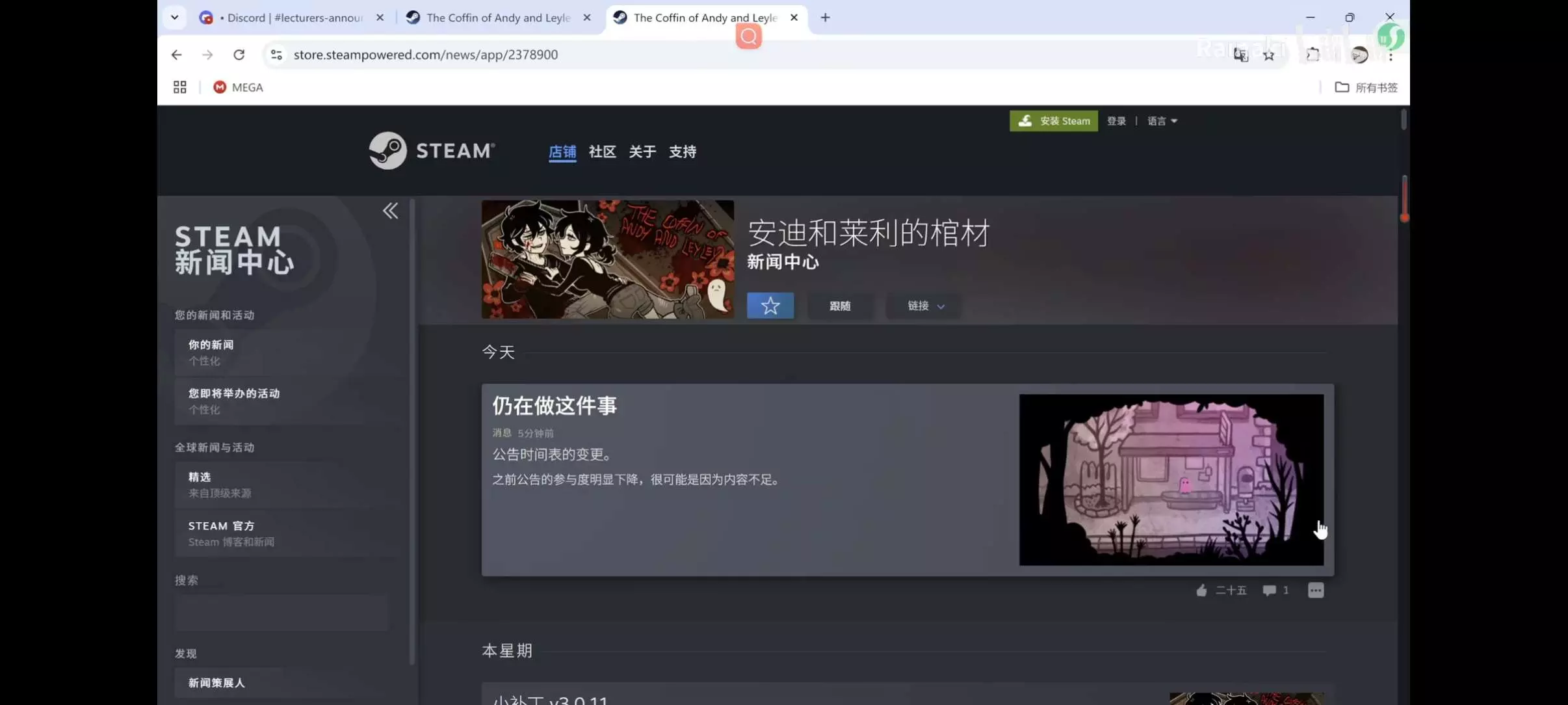Click the news search input field

(x=281, y=612)
